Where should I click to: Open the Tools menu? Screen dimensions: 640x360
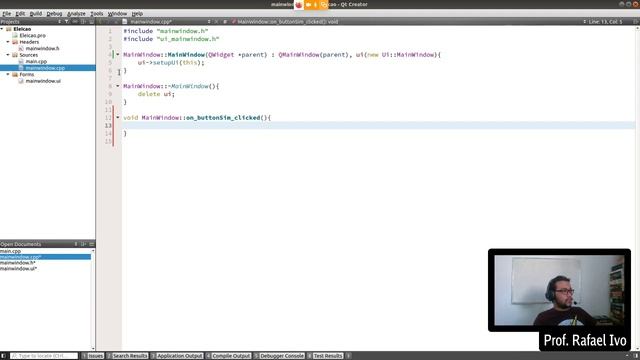click(97, 13)
